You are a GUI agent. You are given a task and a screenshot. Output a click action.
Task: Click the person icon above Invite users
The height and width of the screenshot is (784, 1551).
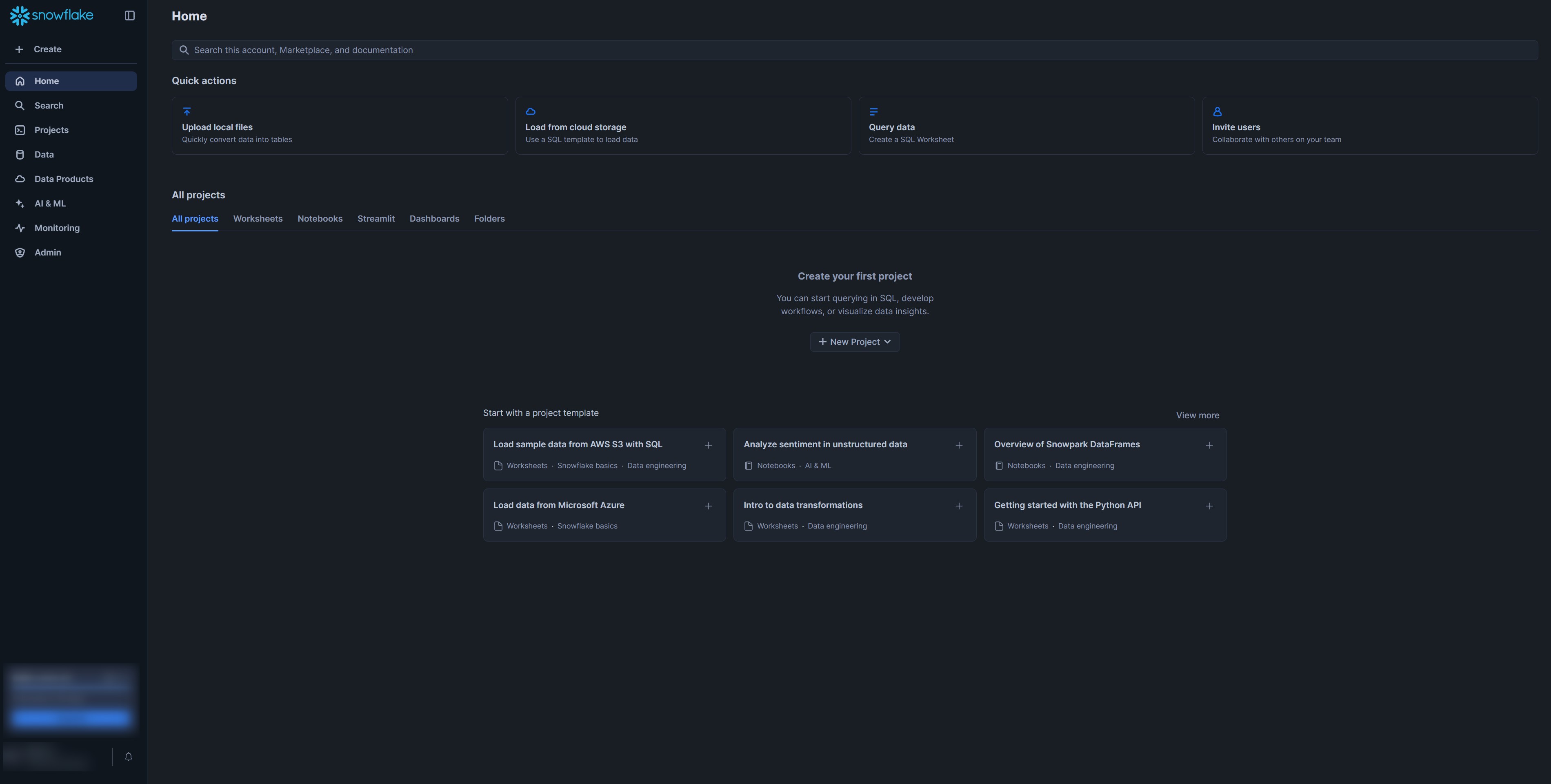(x=1217, y=111)
